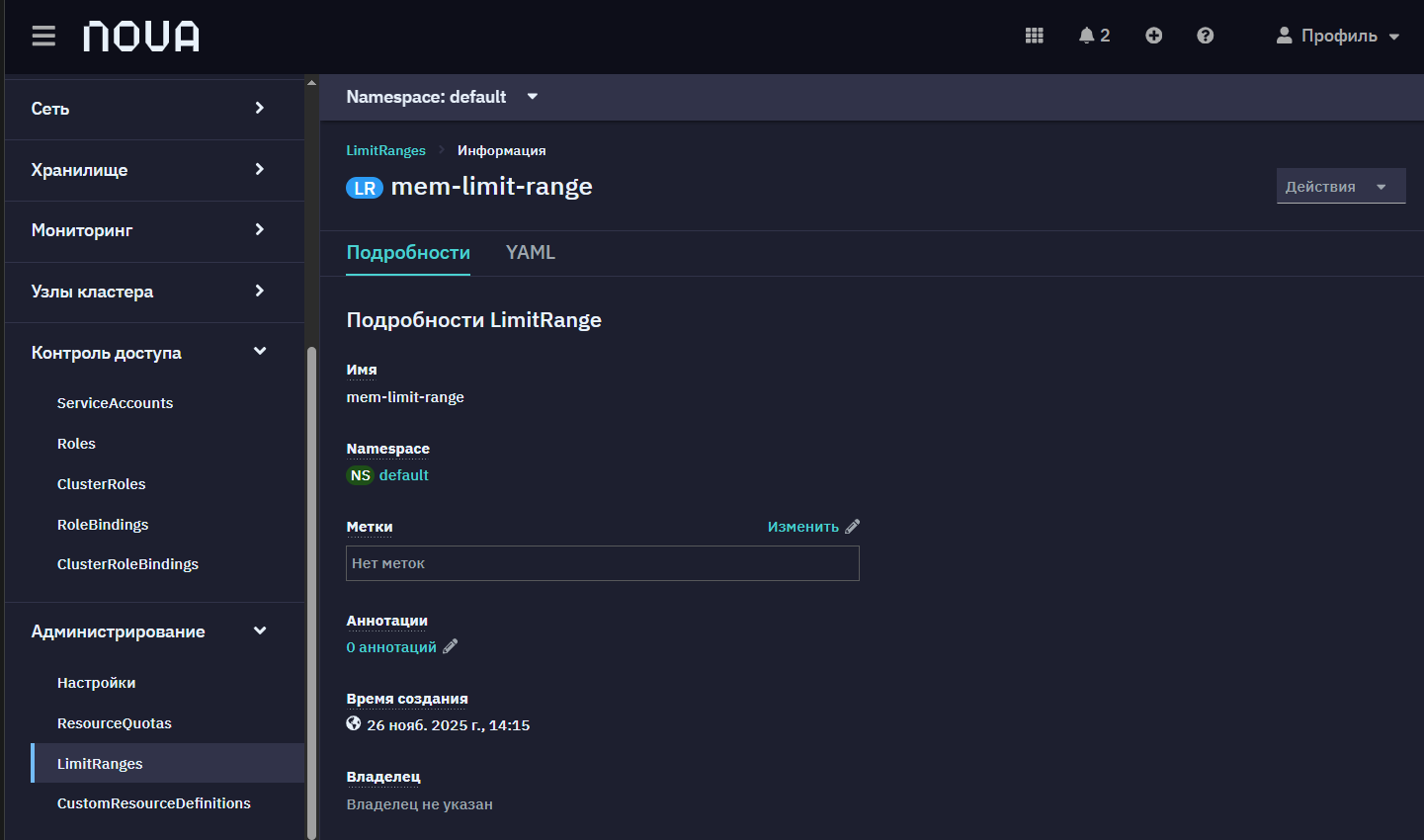Open ClusterRoleBindings in sidebar
Viewport: 1424px width, 840px height.
pyautogui.click(x=127, y=564)
